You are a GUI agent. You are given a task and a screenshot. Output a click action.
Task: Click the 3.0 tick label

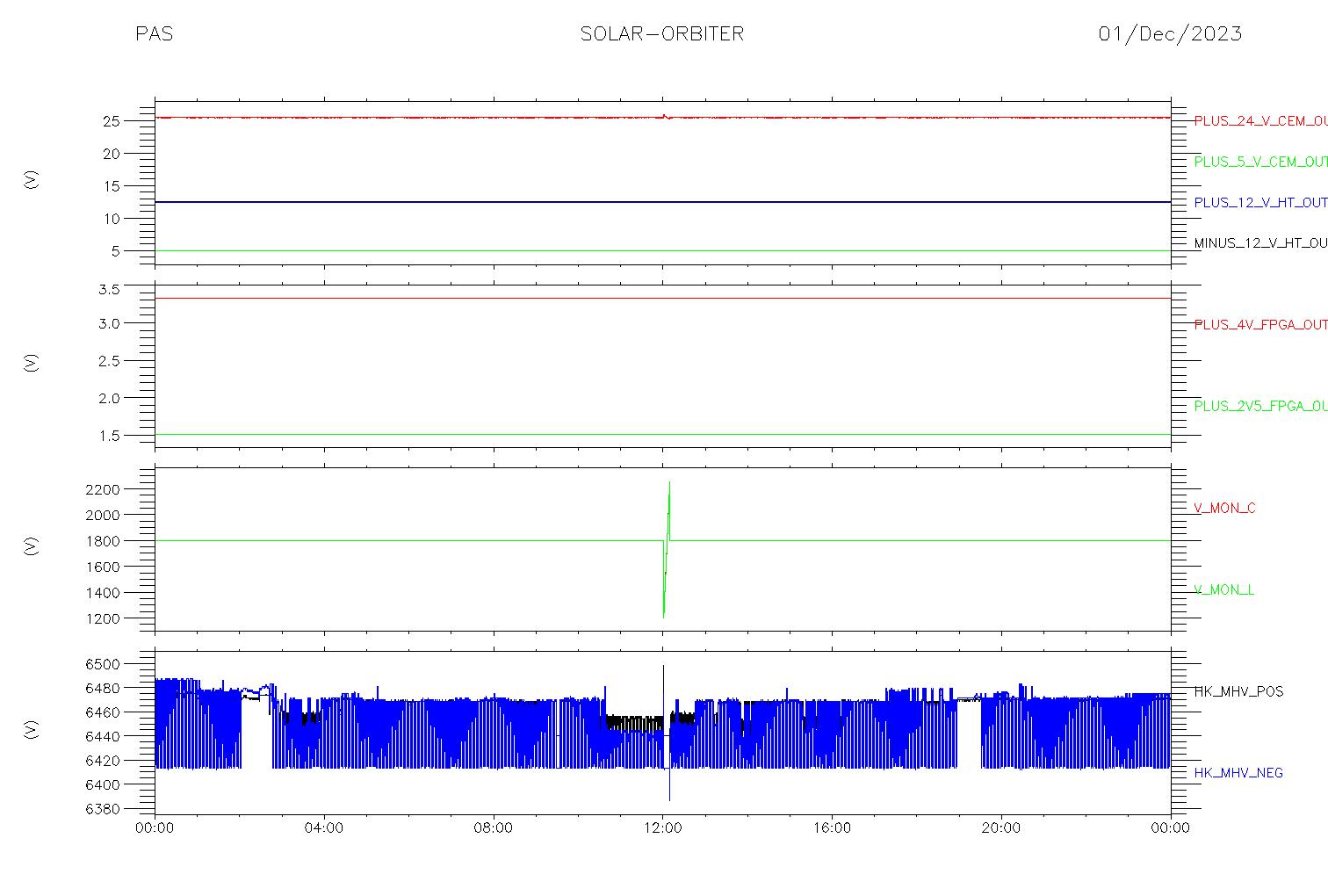[x=109, y=323]
